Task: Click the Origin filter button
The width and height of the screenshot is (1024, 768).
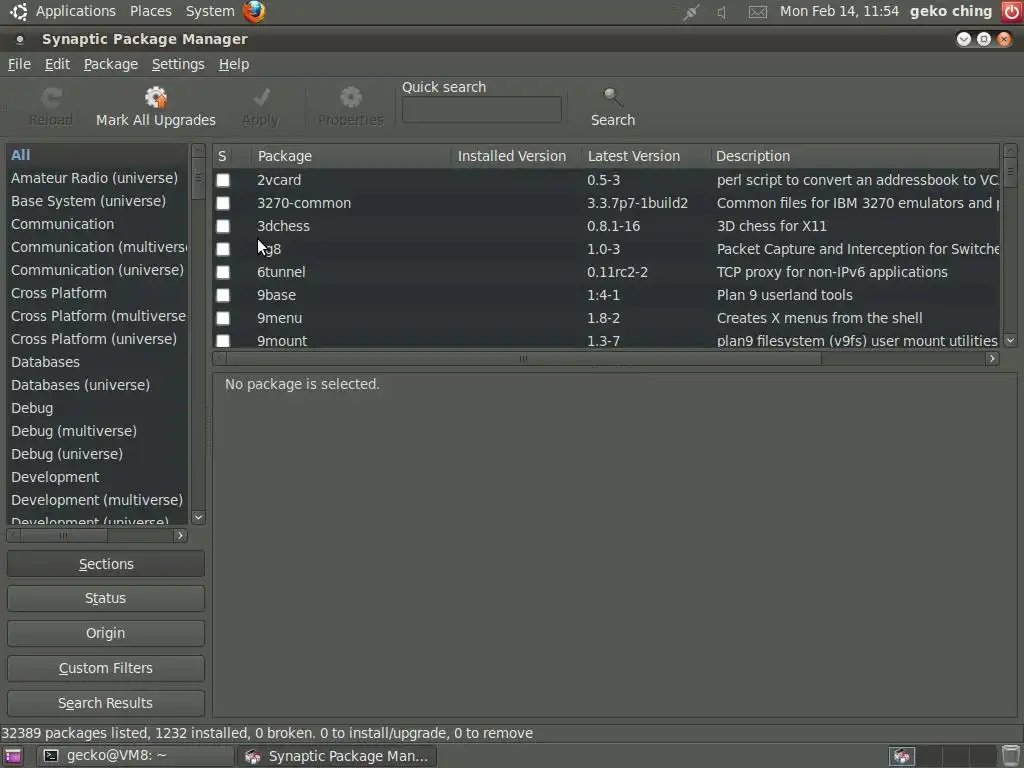Action: click(x=106, y=633)
